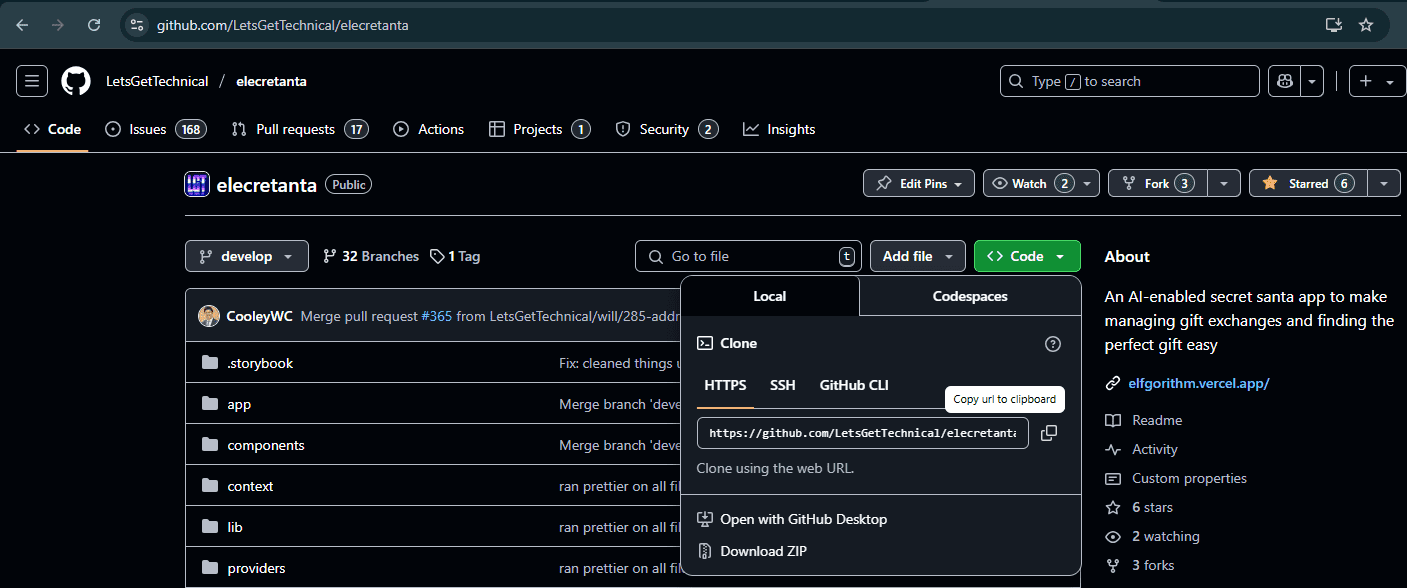Viewport: 1407px width, 588px height.
Task: Open the Issues tab
Action: (155, 129)
